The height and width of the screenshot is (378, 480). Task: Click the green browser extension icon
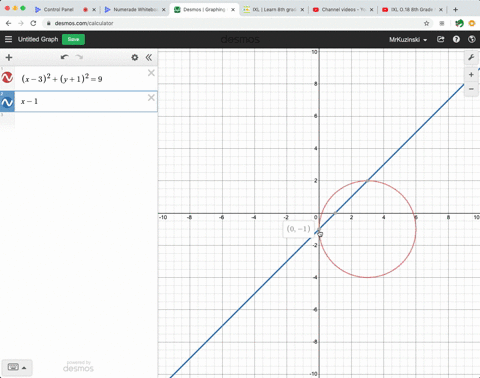click(x=459, y=23)
